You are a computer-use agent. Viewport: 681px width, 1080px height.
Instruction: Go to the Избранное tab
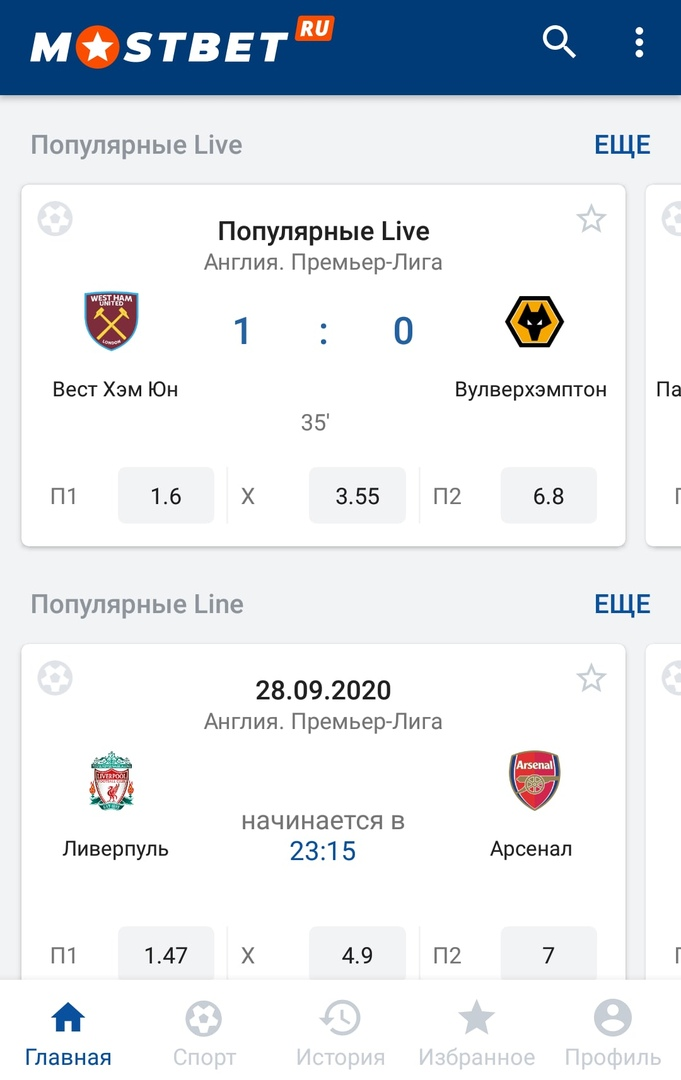point(476,1032)
